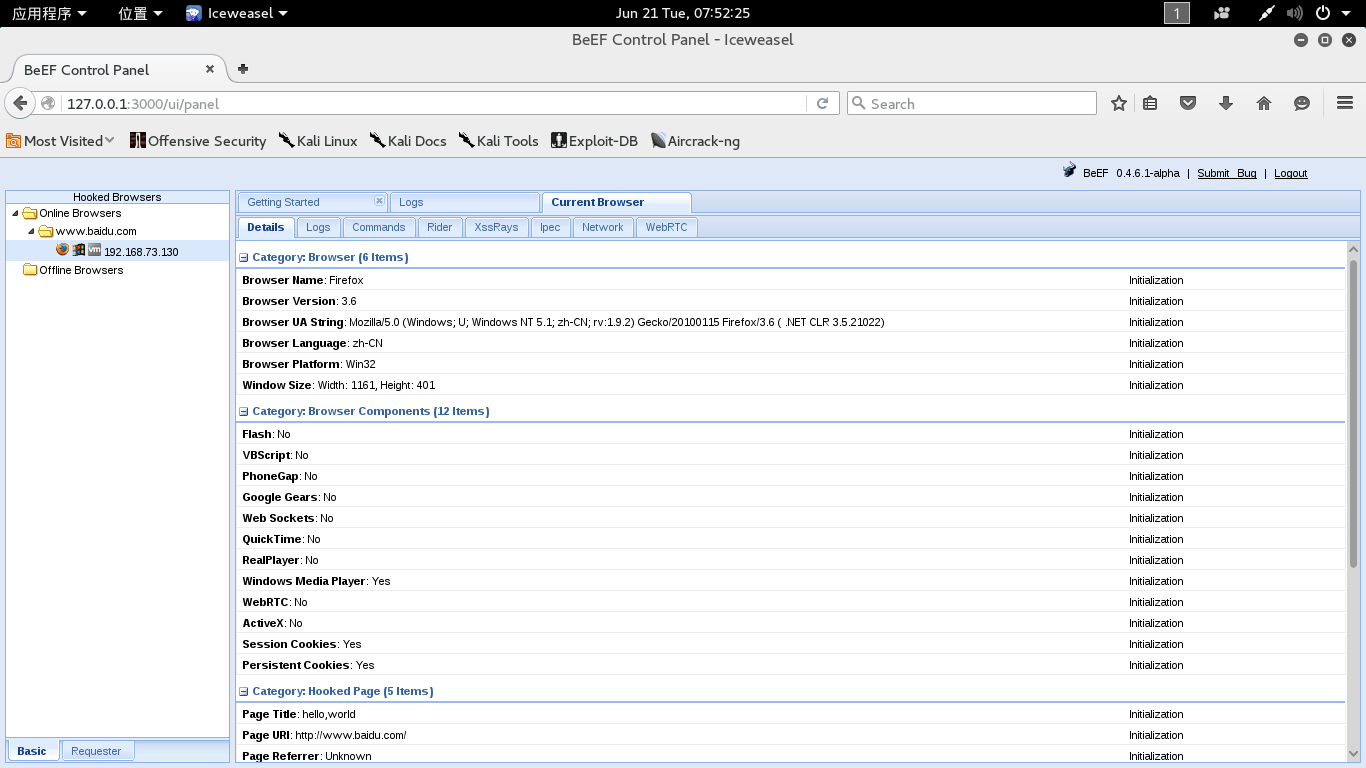Screen dimensions: 1366x768
Task: Select hooked browser 192.168.73.130
Action: click(x=140, y=252)
